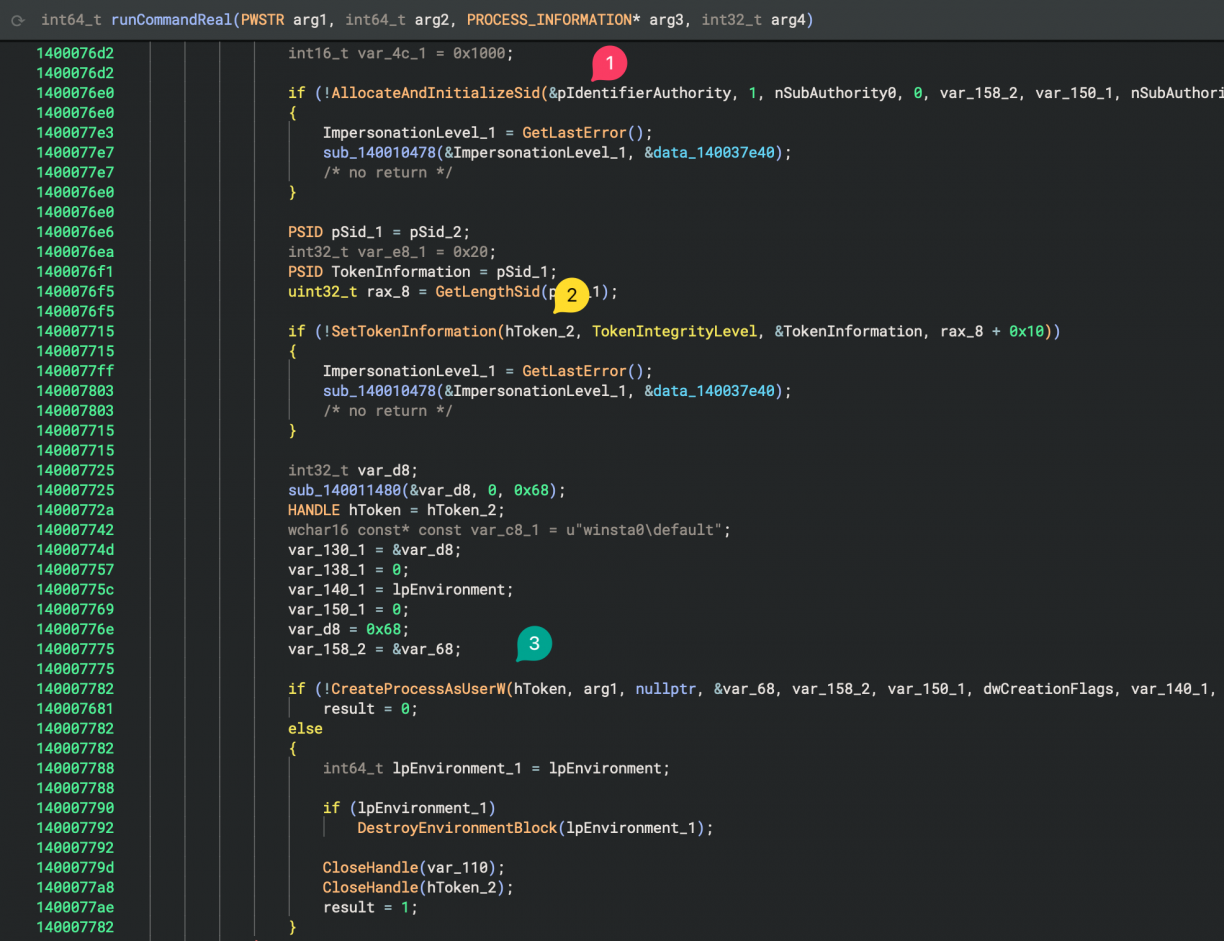Follow the sub_140011480 function reference
The height and width of the screenshot is (941, 1224).
point(343,490)
